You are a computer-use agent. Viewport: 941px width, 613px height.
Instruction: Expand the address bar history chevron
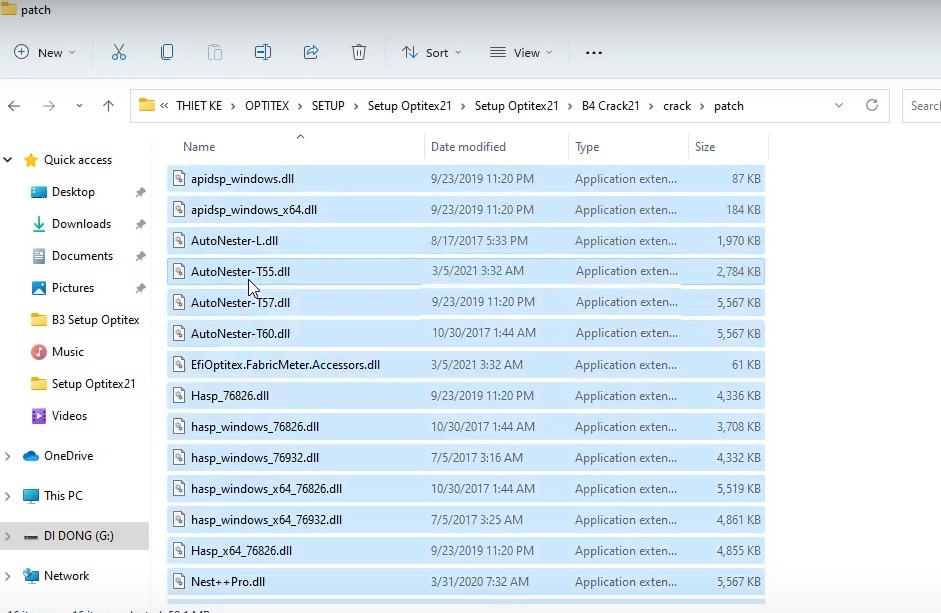pos(839,105)
